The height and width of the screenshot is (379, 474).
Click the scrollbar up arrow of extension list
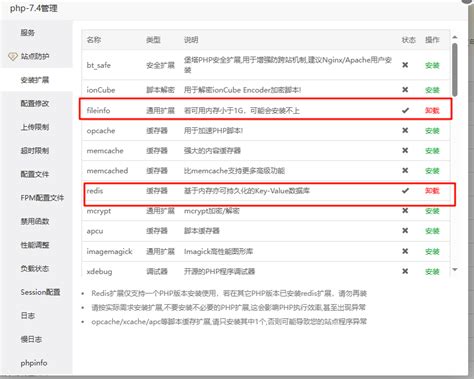point(455,37)
